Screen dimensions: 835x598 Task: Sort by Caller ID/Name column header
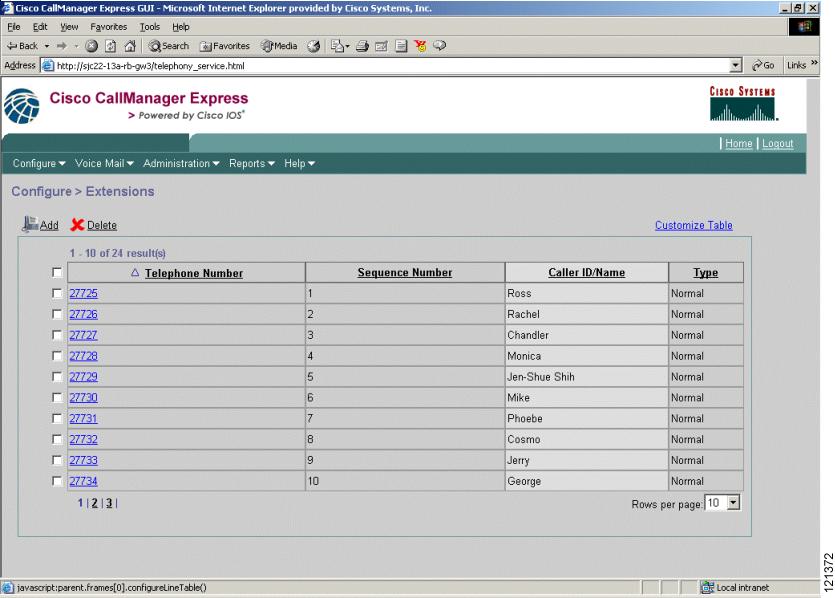tap(586, 273)
